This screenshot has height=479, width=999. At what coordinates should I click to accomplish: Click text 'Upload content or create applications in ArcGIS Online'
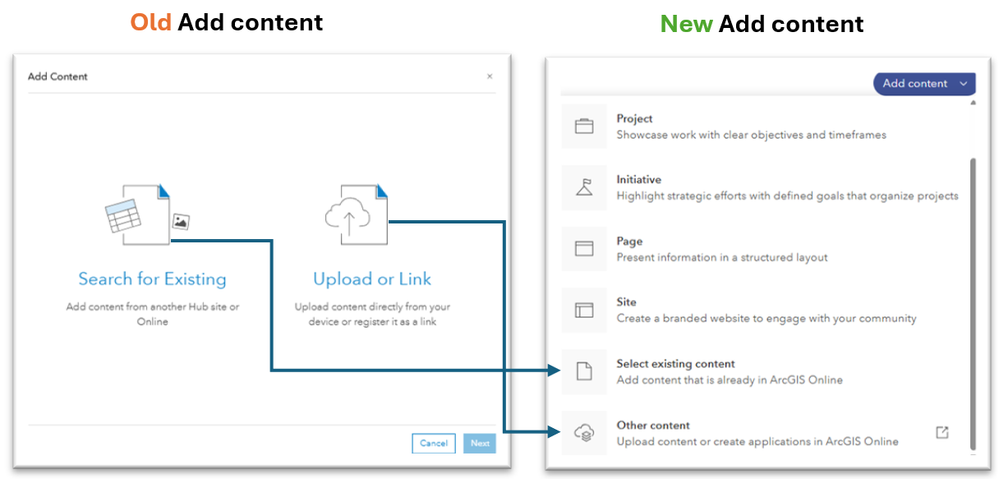[758, 441]
